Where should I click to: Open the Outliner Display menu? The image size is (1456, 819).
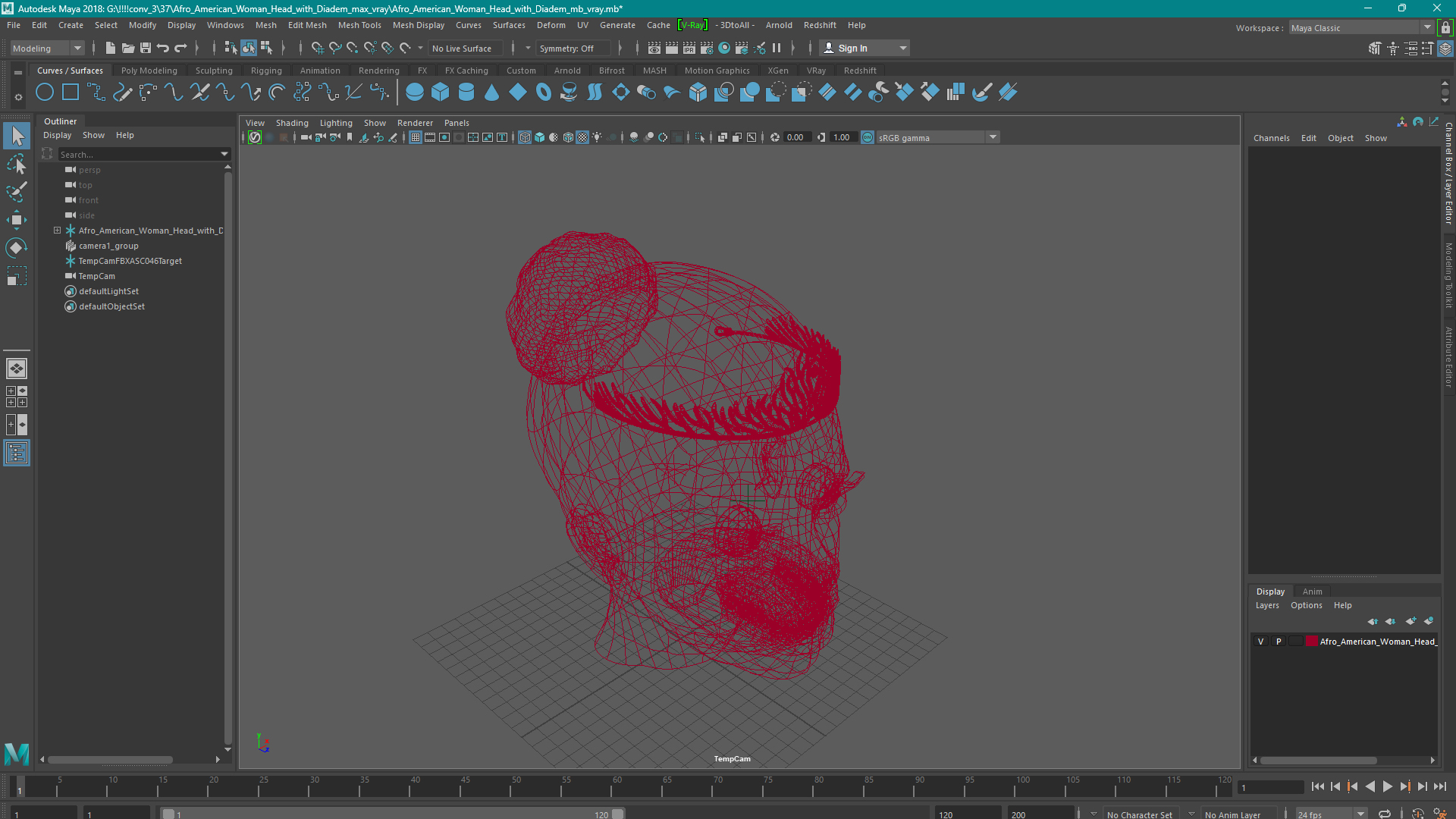[57, 135]
